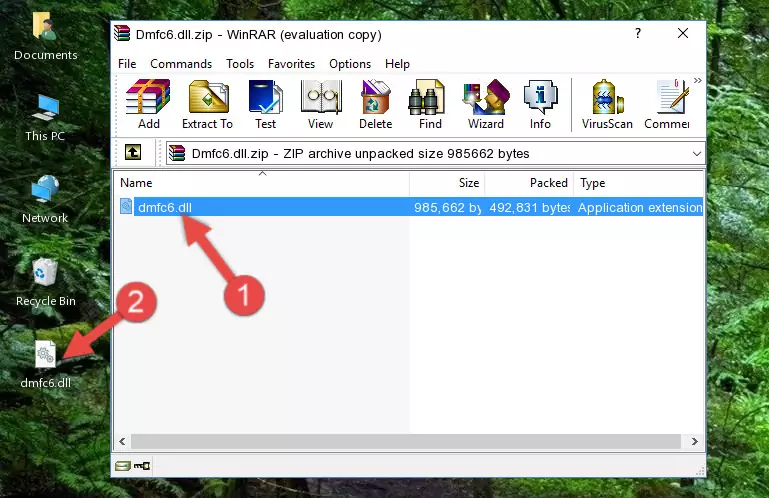Click the archive icon in the address bar
This screenshot has height=498, width=769.
coord(177,153)
